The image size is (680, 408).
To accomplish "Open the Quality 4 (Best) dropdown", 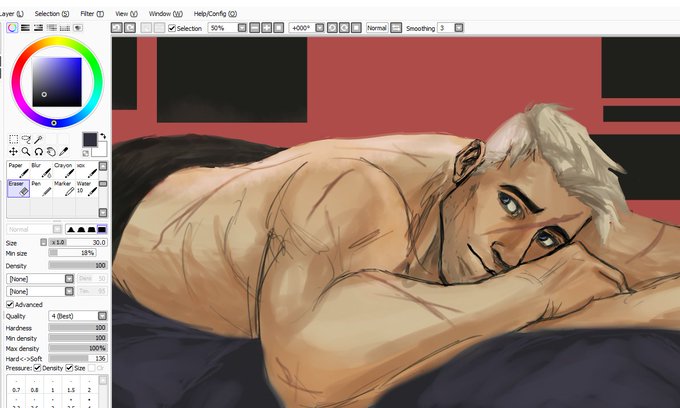I will tap(102, 316).
